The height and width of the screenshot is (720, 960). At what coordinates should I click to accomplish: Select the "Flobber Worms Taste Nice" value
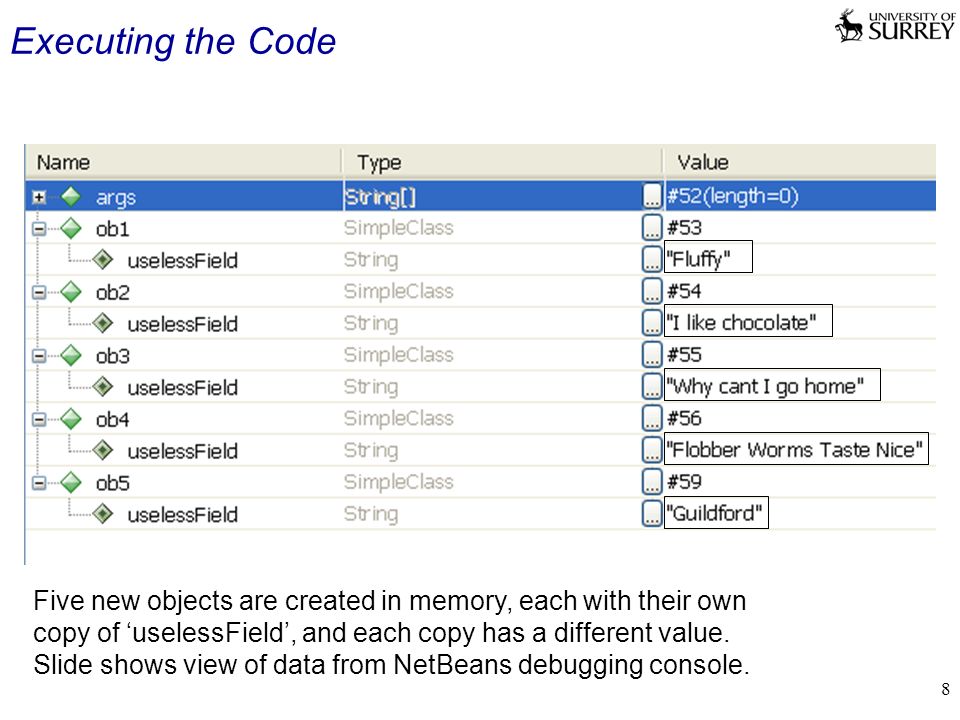tap(796, 449)
